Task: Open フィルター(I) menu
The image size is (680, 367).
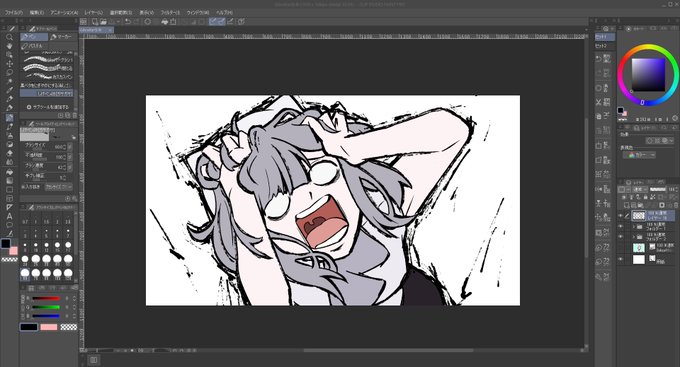Action: 170,13
